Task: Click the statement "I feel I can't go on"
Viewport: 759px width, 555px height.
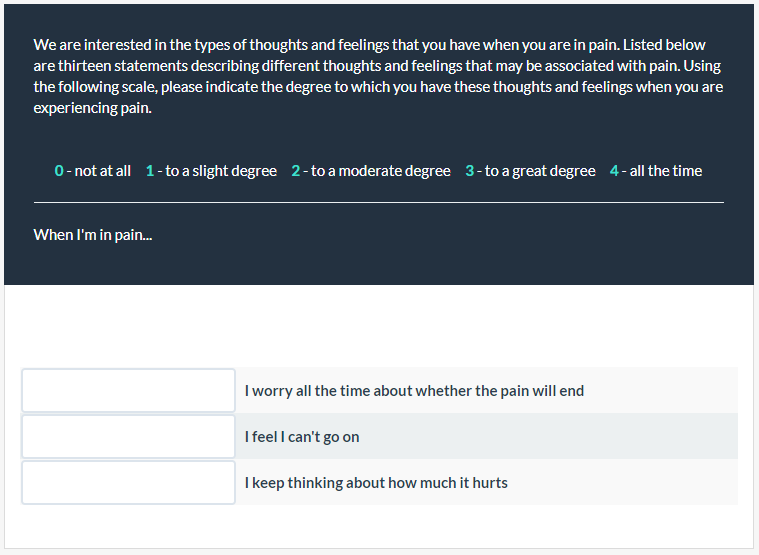Action: point(302,437)
